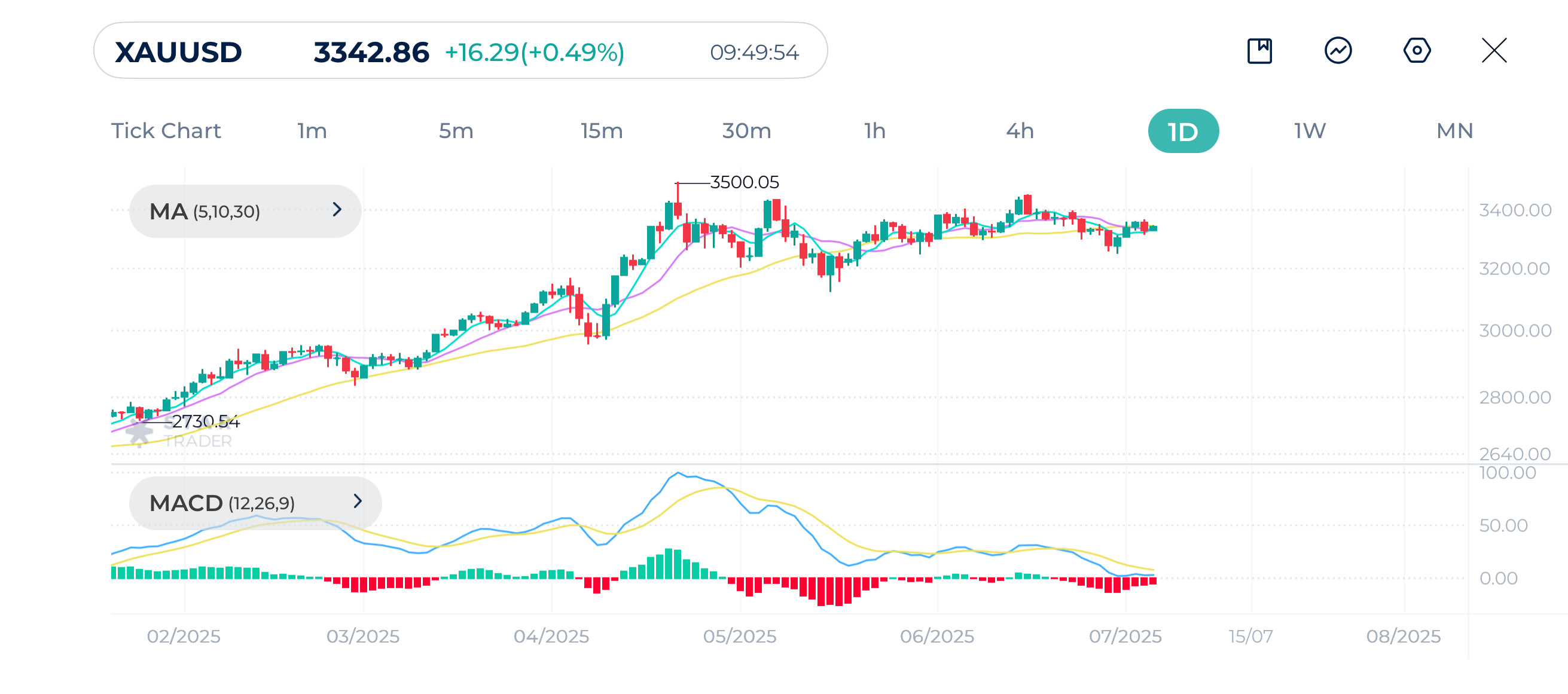Select the 15m timeframe

[x=600, y=130]
